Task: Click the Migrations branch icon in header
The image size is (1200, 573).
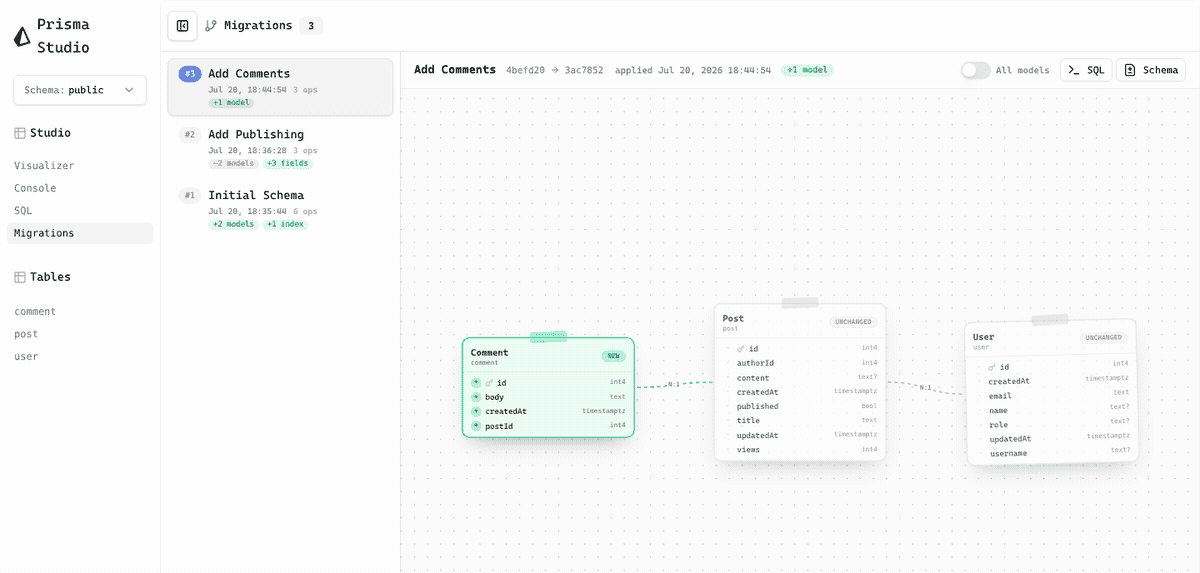Action: [211, 26]
